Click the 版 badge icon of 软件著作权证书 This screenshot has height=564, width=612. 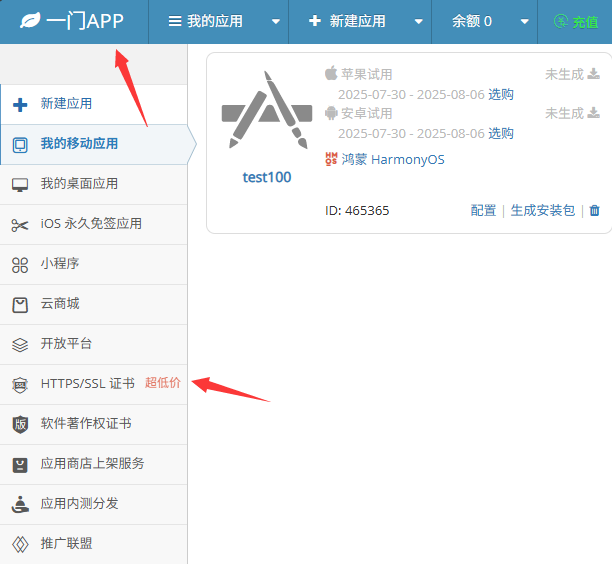click(x=20, y=425)
